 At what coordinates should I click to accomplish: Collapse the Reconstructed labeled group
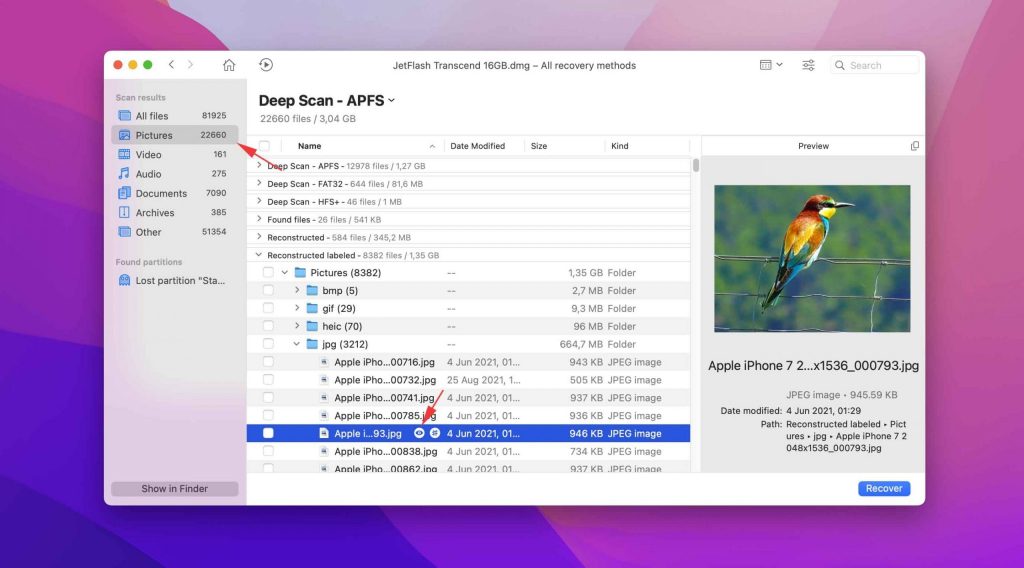[259, 255]
